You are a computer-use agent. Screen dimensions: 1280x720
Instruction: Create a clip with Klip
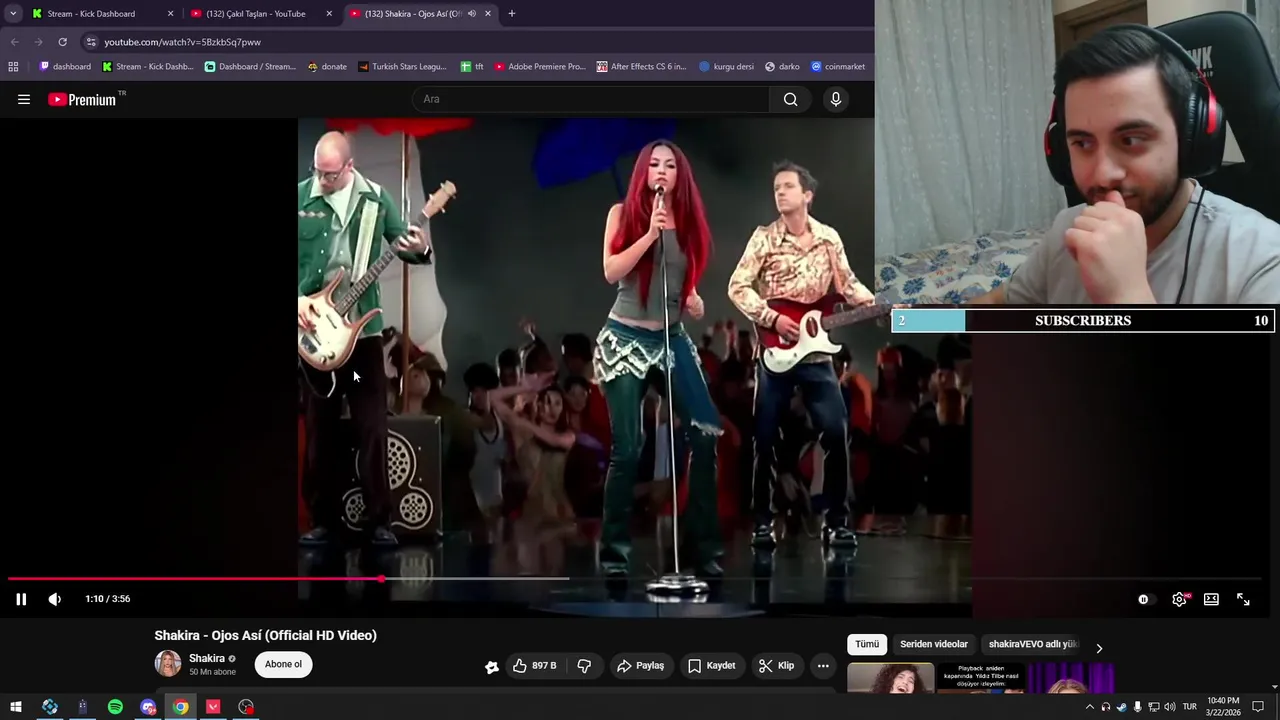(x=776, y=666)
